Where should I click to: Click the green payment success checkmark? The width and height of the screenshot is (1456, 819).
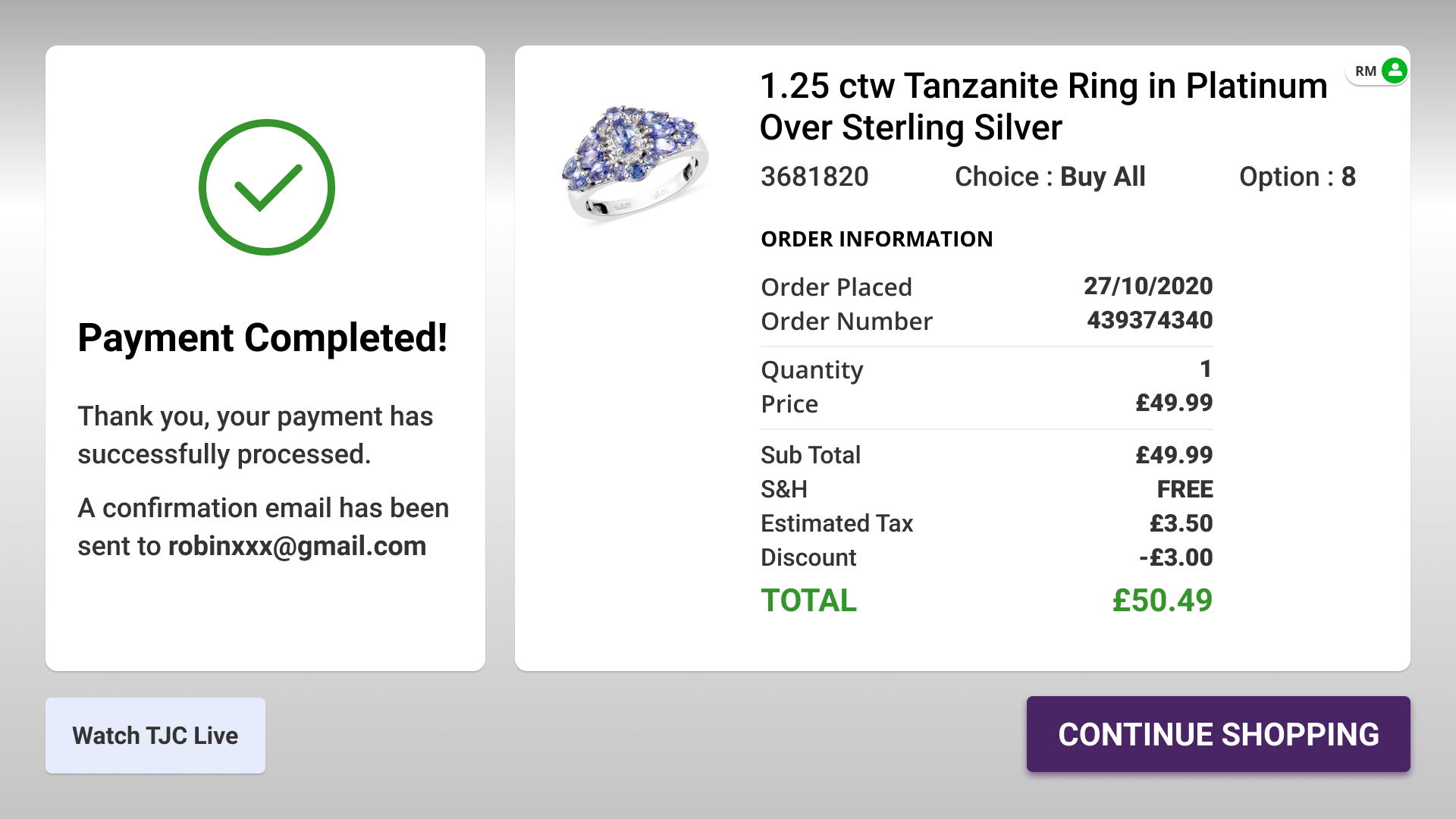point(267,187)
